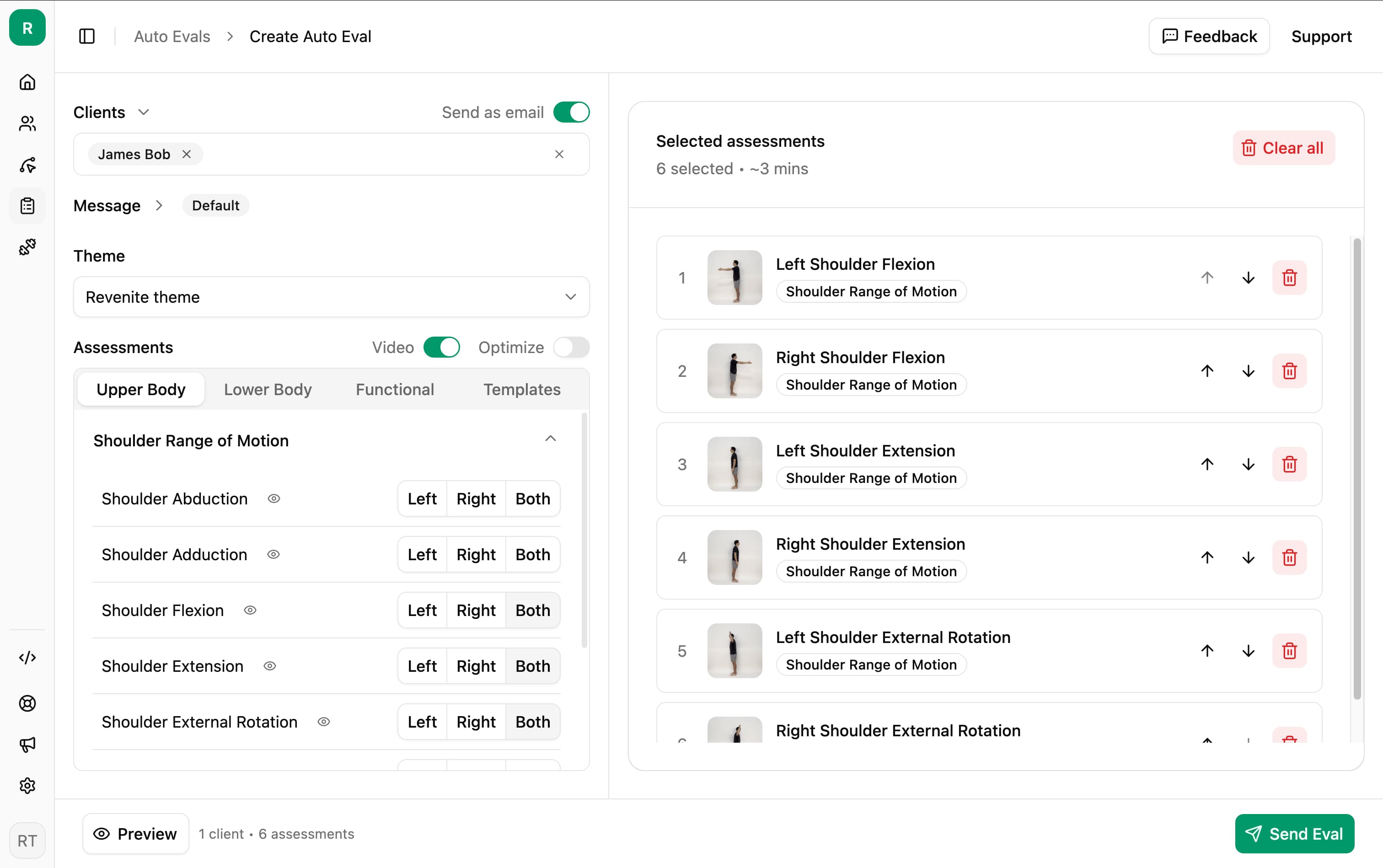The image size is (1383, 868).
Task: Open the Home icon in sidebar
Action: [x=27, y=82]
